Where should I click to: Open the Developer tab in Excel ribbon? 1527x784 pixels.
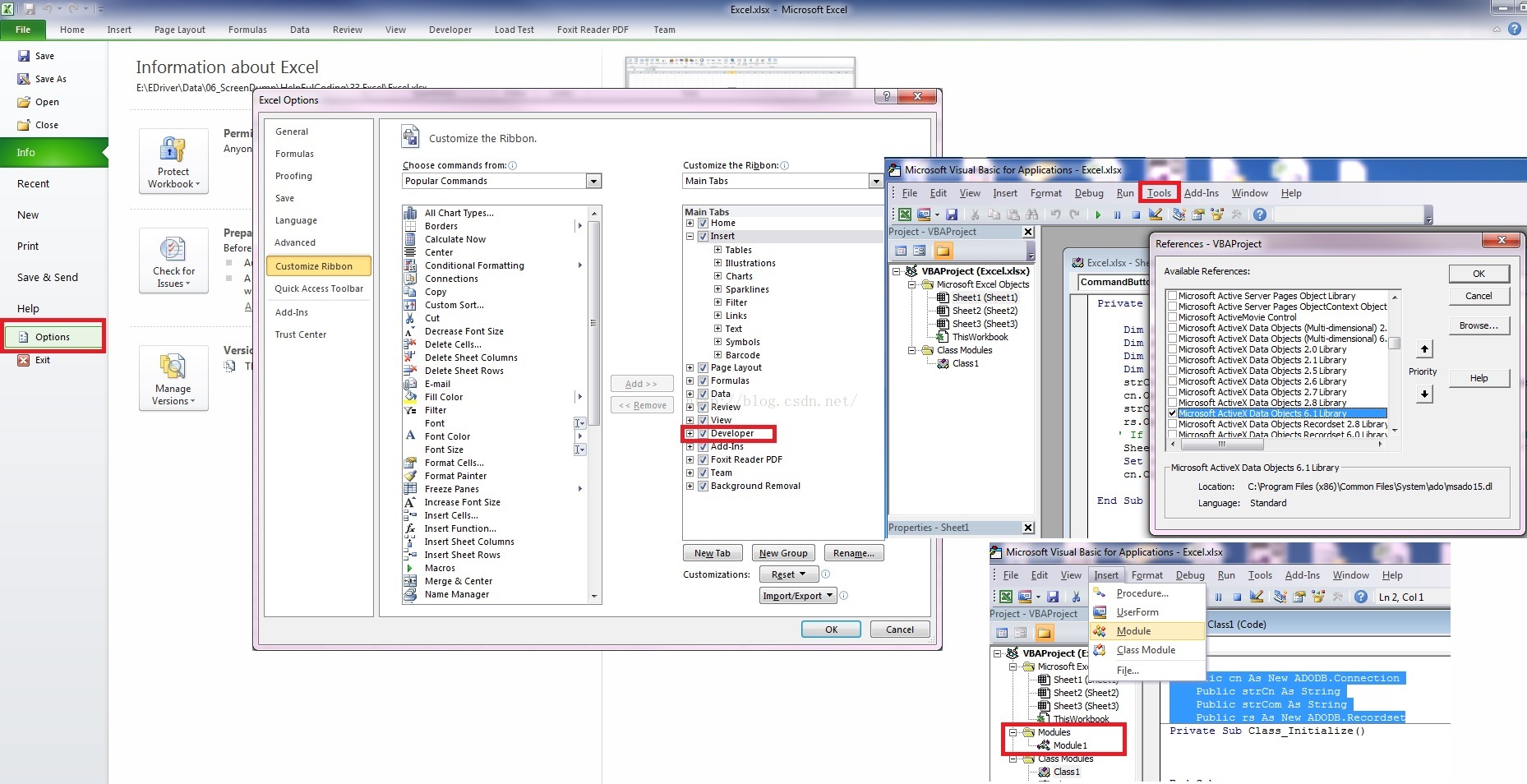[450, 30]
